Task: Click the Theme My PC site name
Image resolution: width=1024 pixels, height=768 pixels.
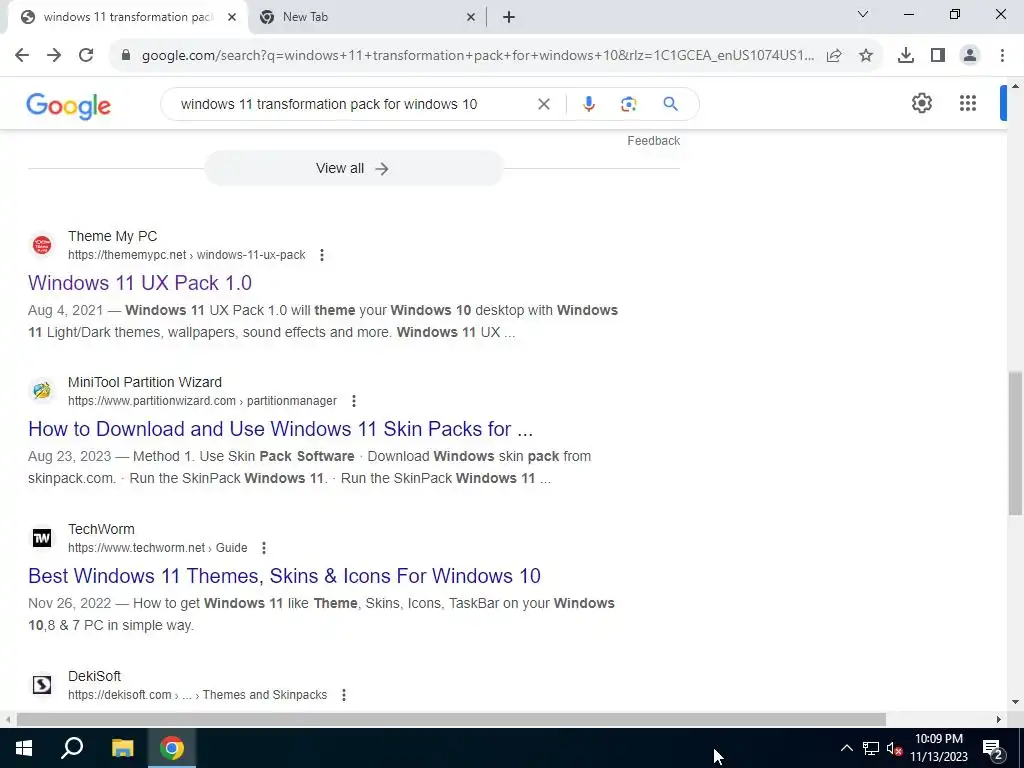Action: tap(112, 236)
